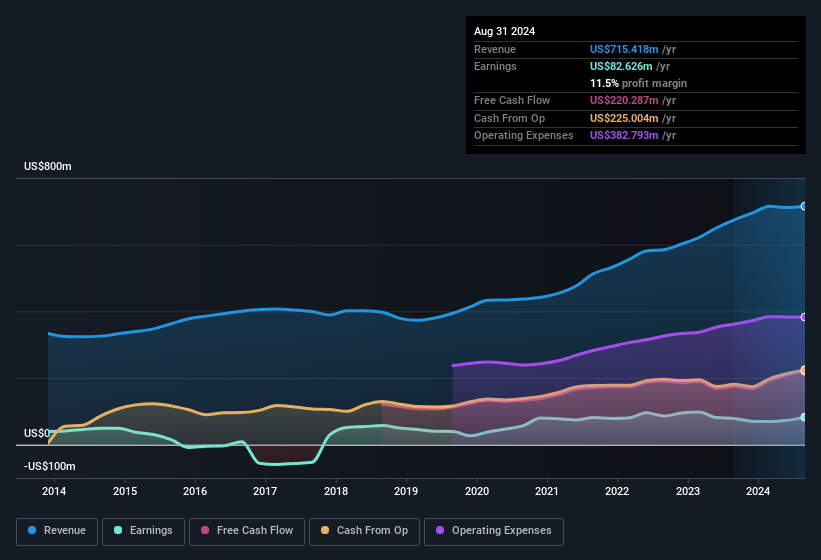Click the Earnings row label in tooltip
The image size is (821, 560).
pos(495,66)
